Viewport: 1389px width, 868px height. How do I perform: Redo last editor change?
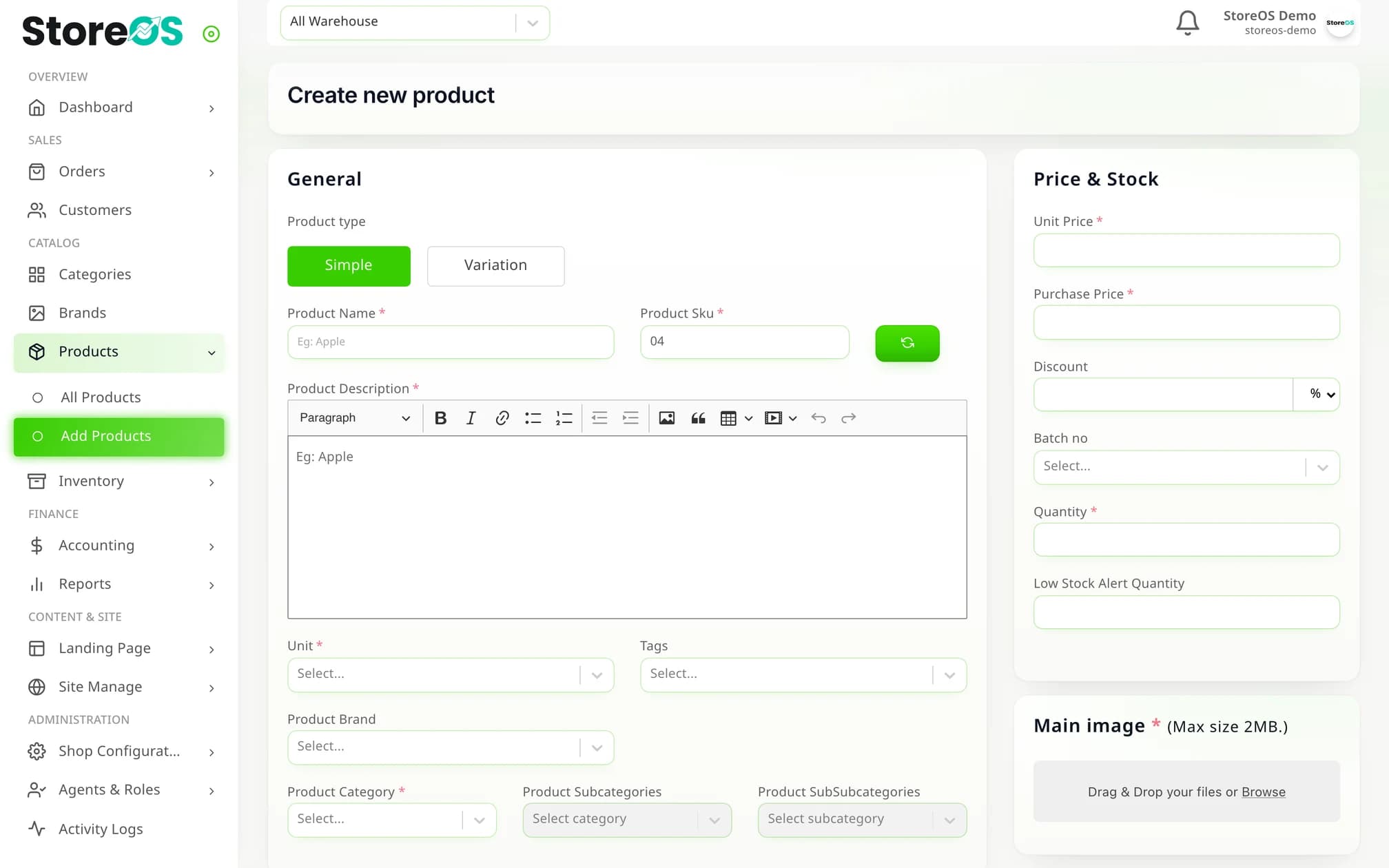coord(848,418)
